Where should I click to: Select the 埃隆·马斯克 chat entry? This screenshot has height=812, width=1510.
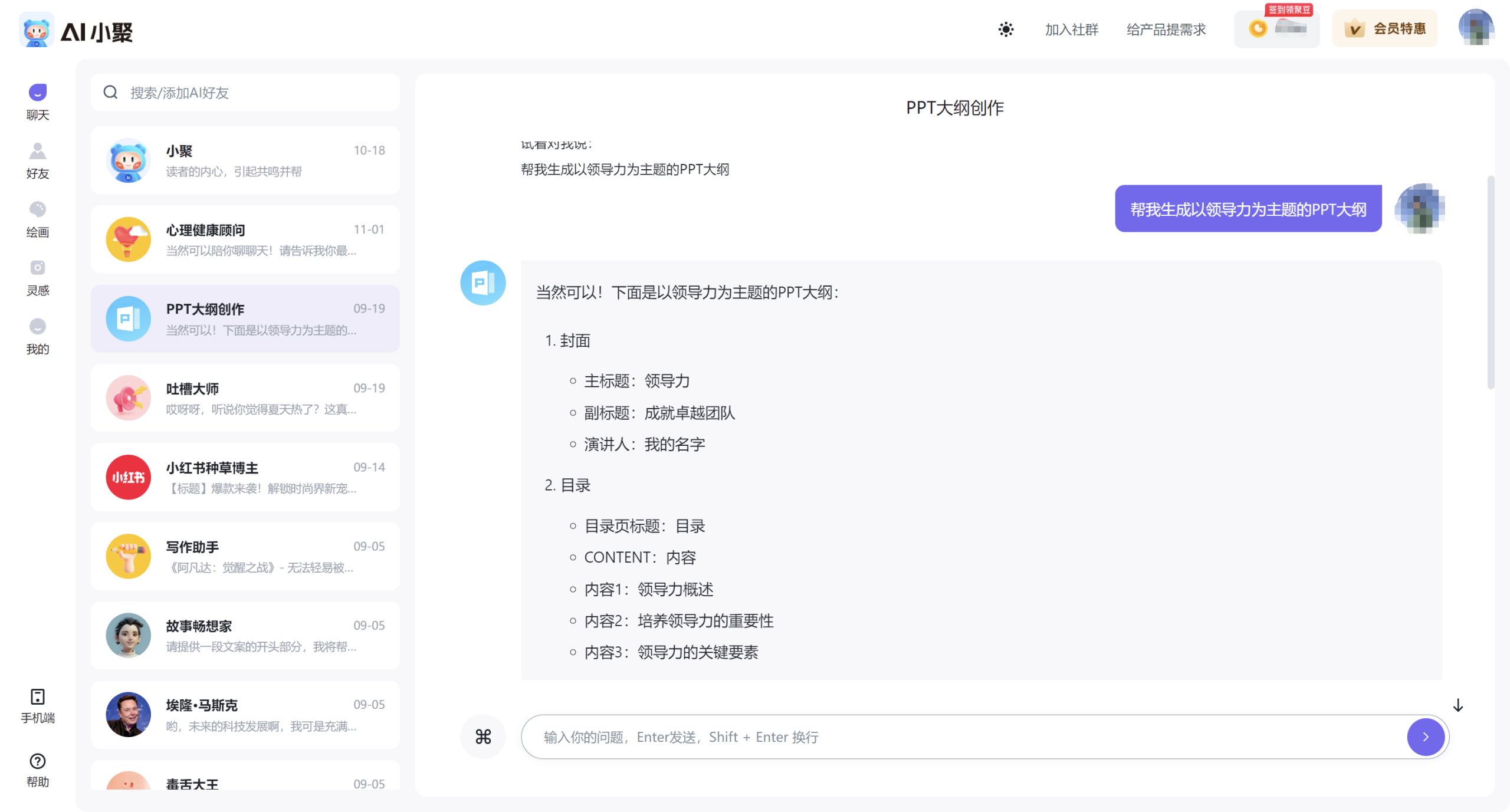pos(245,714)
